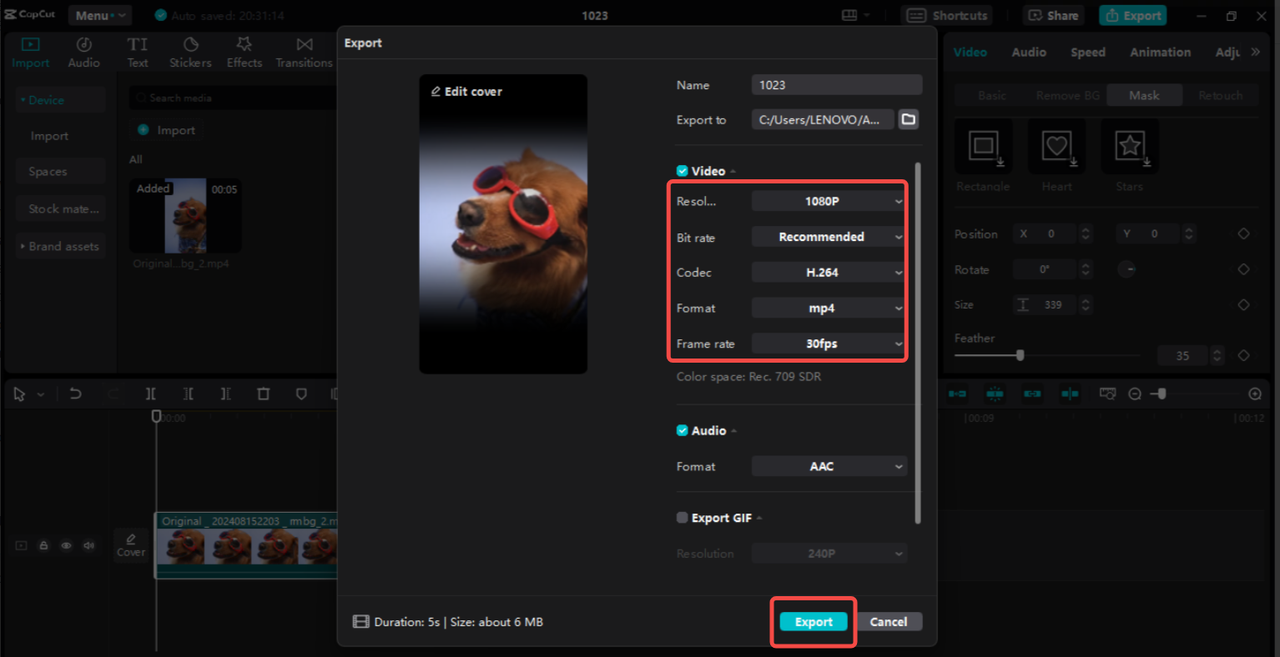The height and width of the screenshot is (657, 1280).
Task: Select the arrow pointer tool
Action: (x=19, y=394)
